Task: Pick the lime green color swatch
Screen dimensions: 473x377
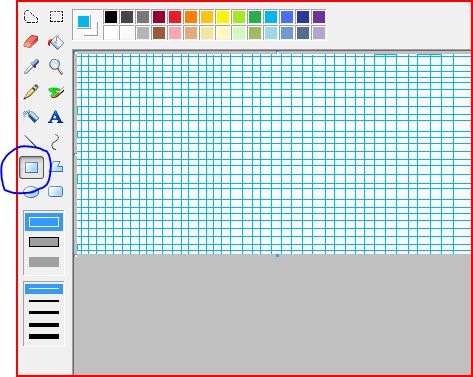Action: coord(239,17)
